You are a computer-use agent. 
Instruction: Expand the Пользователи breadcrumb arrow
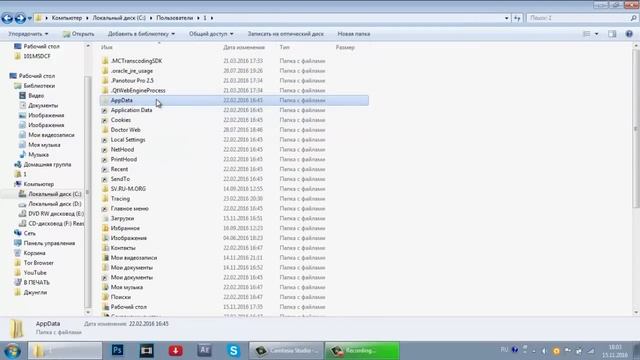pos(198,18)
